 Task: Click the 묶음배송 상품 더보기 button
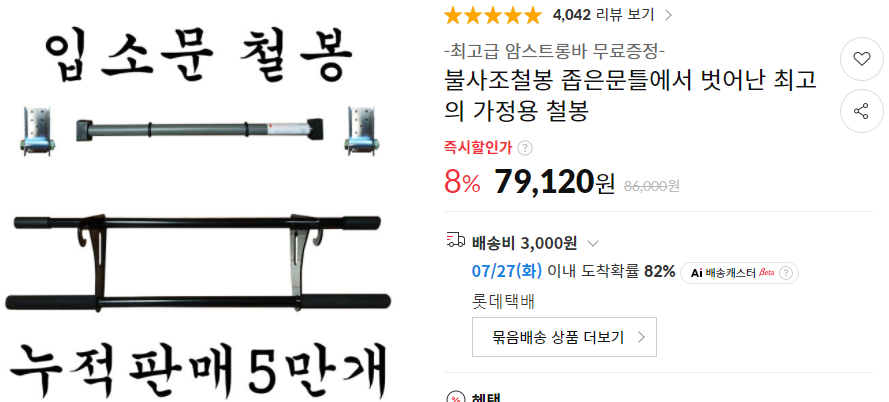pyautogui.click(x=564, y=337)
